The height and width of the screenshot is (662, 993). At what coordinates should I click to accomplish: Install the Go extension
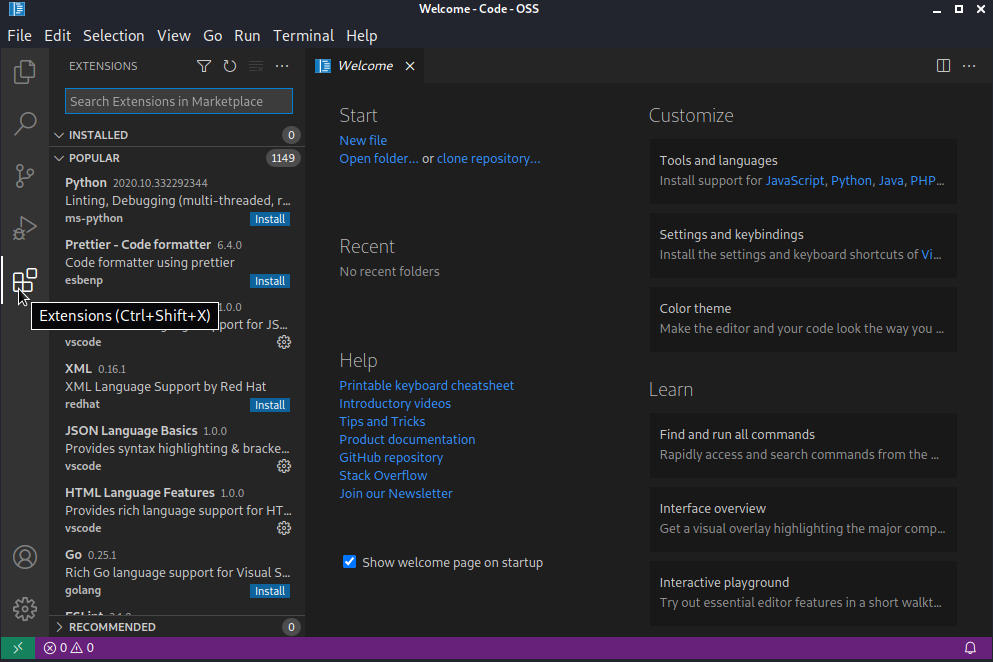coord(270,591)
